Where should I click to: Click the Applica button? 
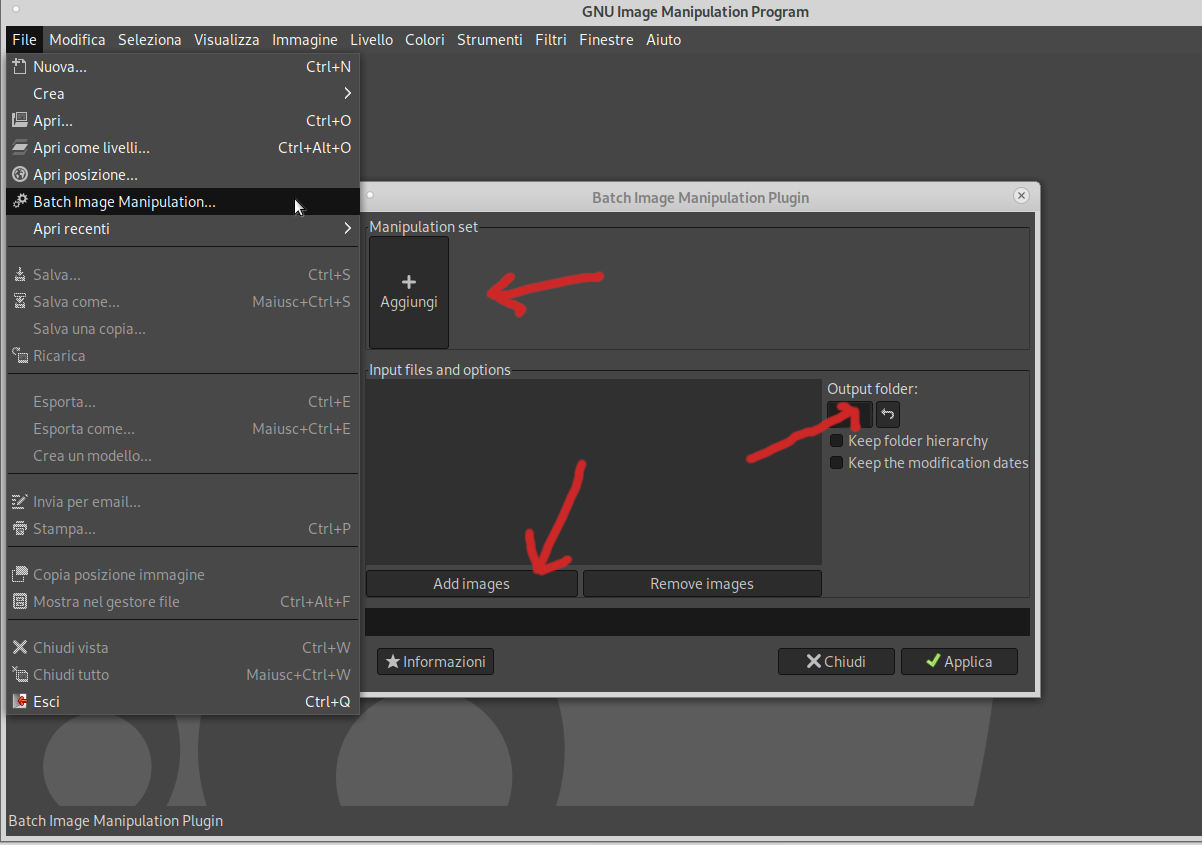click(x=959, y=662)
